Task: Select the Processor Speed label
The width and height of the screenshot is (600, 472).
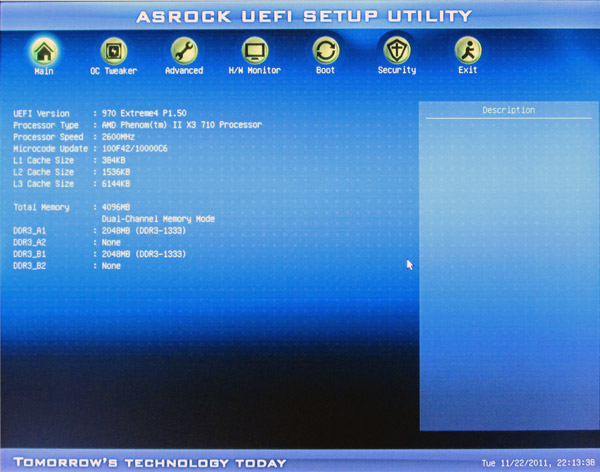Action: [48, 137]
